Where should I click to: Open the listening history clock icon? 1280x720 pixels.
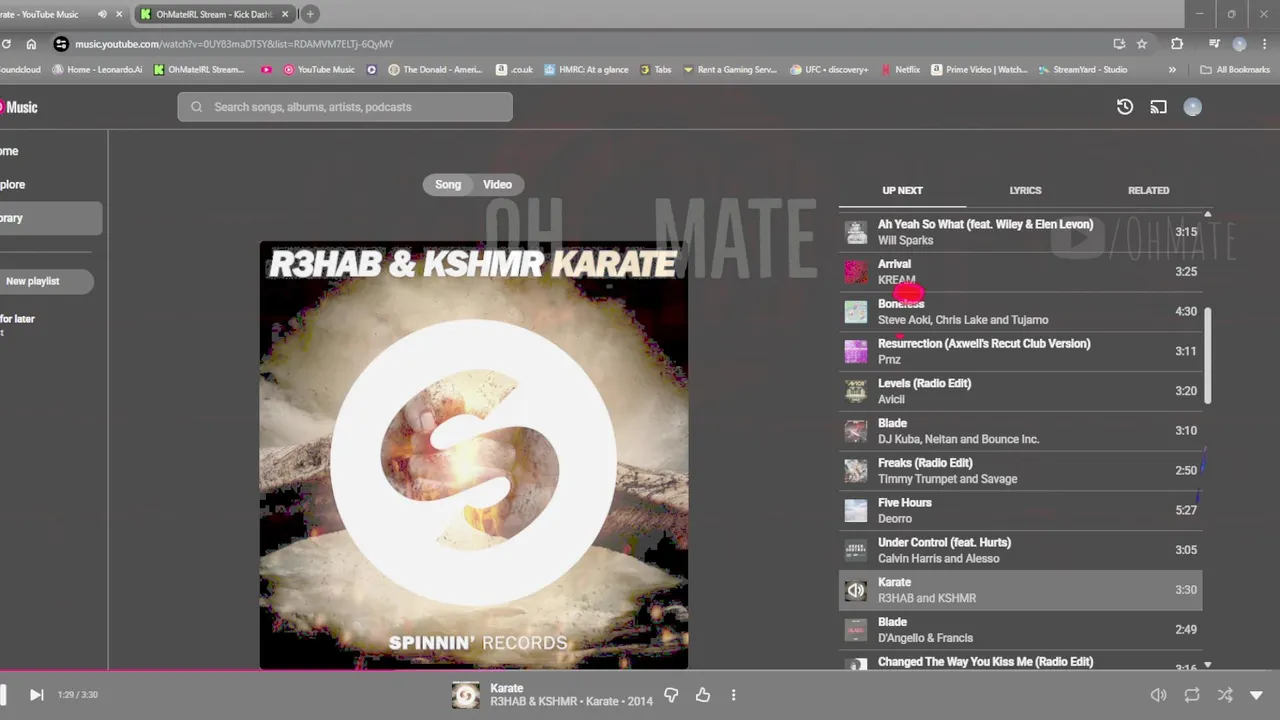[1125, 107]
